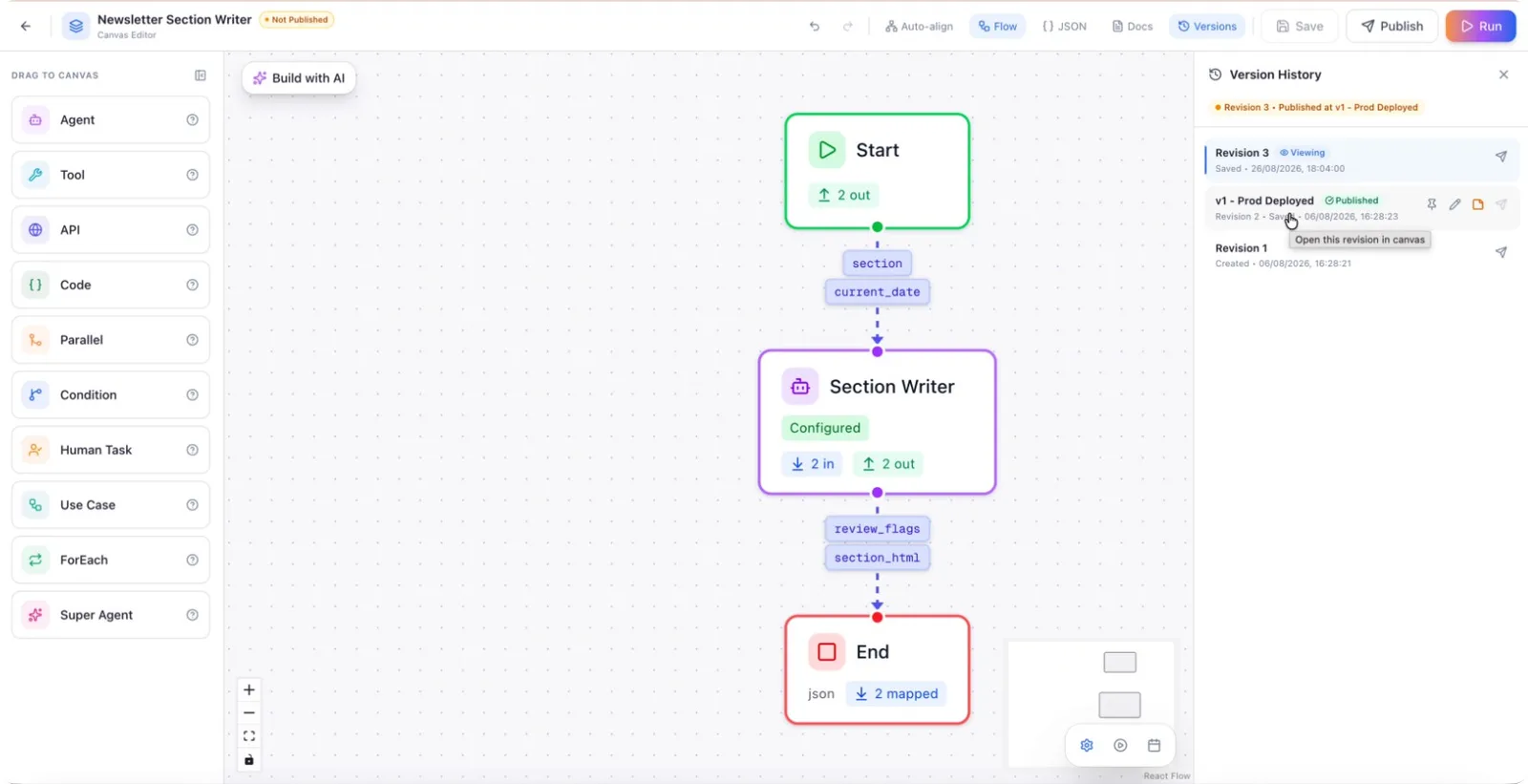Image resolution: width=1528 pixels, height=784 pixels.
Task: Select the Section Writer node
Action: click(x=877, y=422)
